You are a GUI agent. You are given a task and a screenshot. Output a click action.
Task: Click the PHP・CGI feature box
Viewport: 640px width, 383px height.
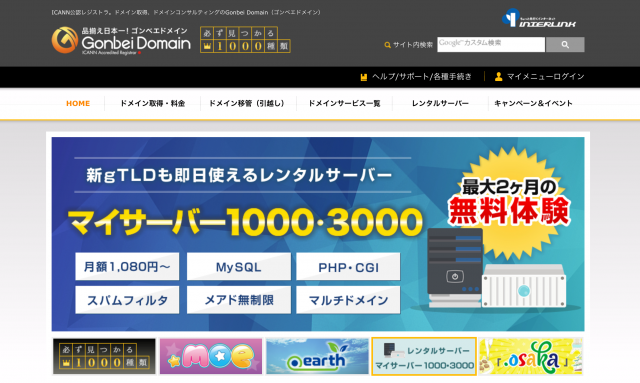pos(348,267)
